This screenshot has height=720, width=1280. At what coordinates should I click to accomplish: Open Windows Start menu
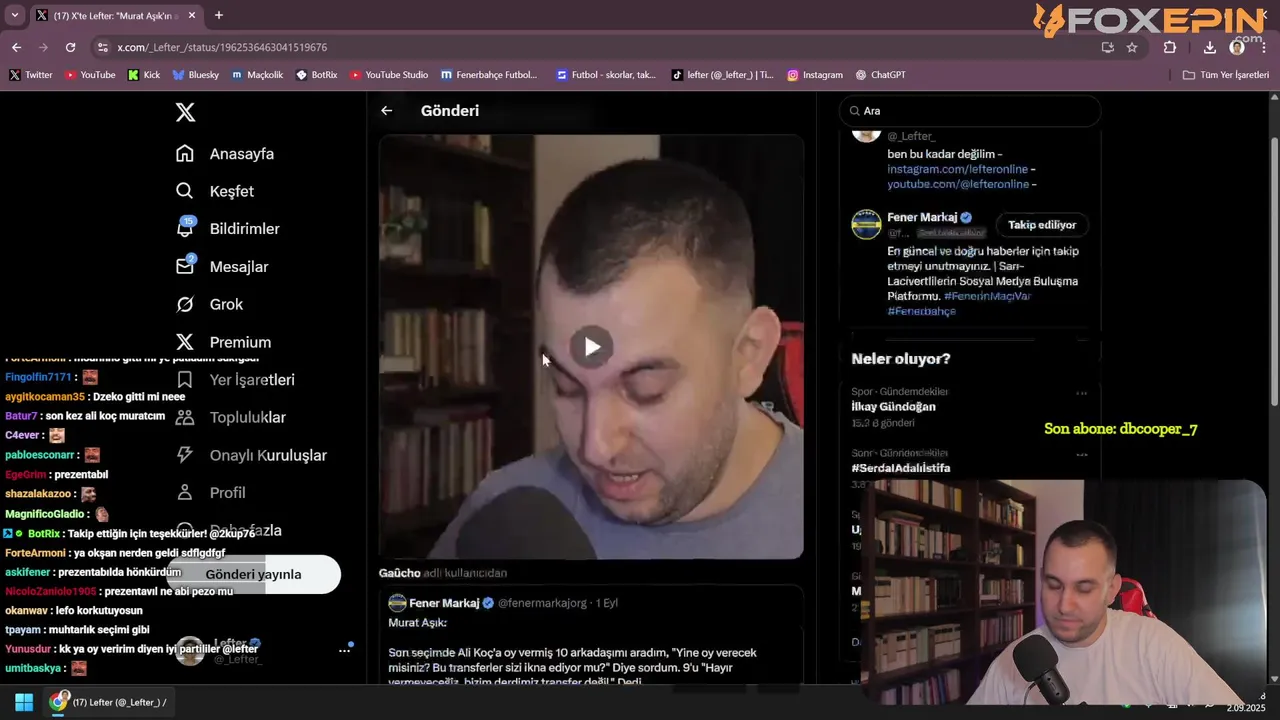click(23, 702)
